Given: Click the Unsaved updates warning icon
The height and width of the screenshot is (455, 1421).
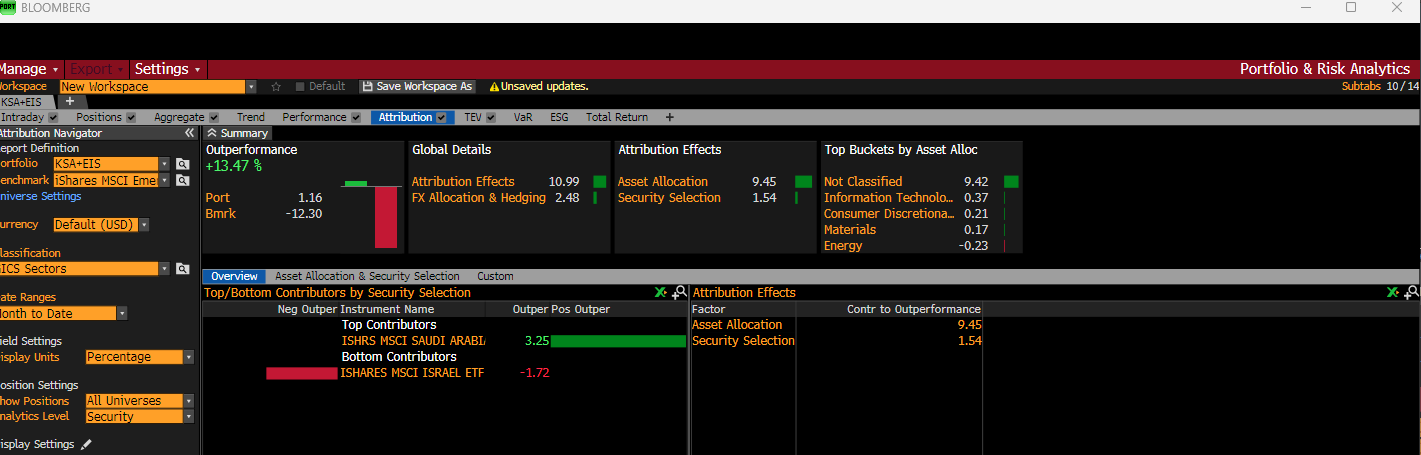Looking at the screenshot, I should tap(494, 87).
